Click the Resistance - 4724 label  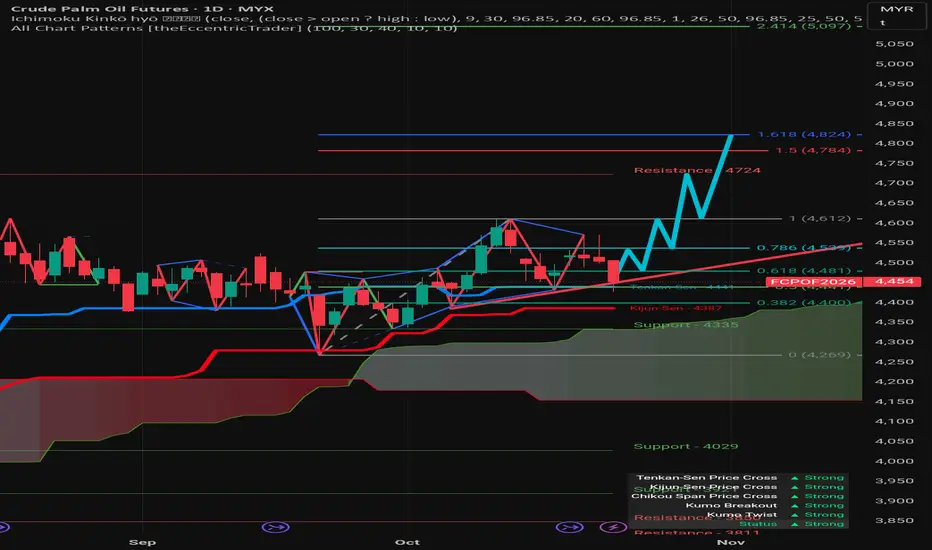697,170
